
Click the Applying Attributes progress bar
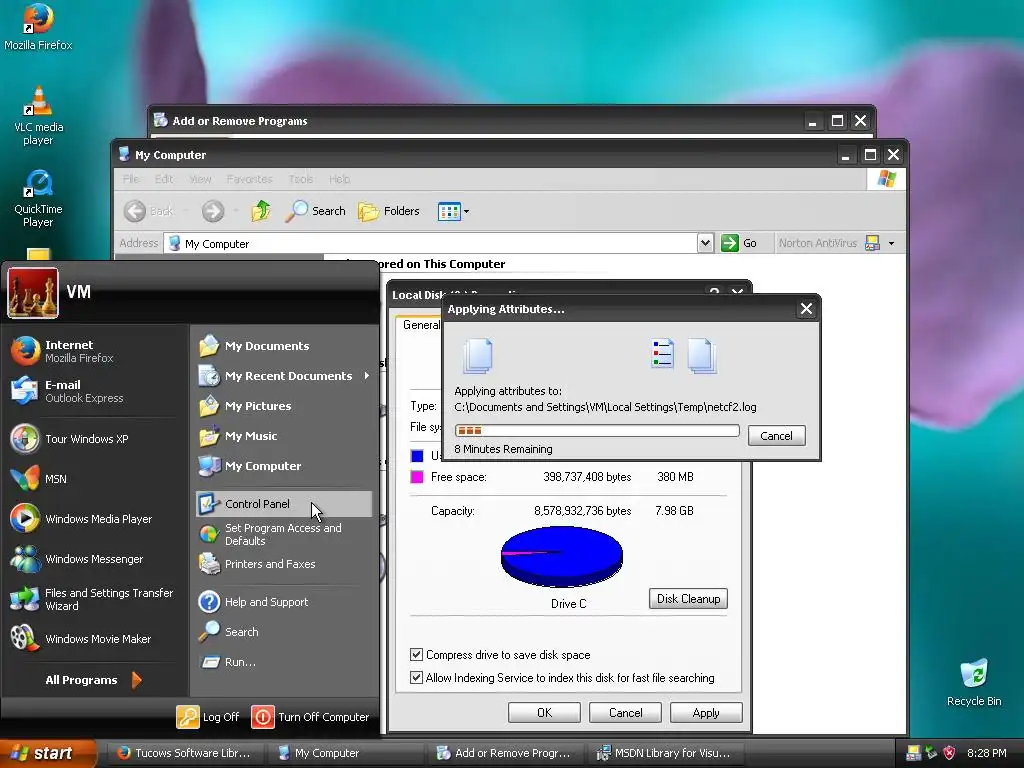[597, 430]
